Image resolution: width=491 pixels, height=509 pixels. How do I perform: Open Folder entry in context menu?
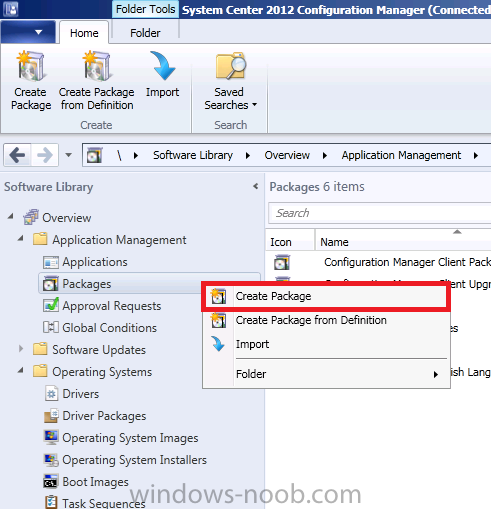tap(326, 374)
